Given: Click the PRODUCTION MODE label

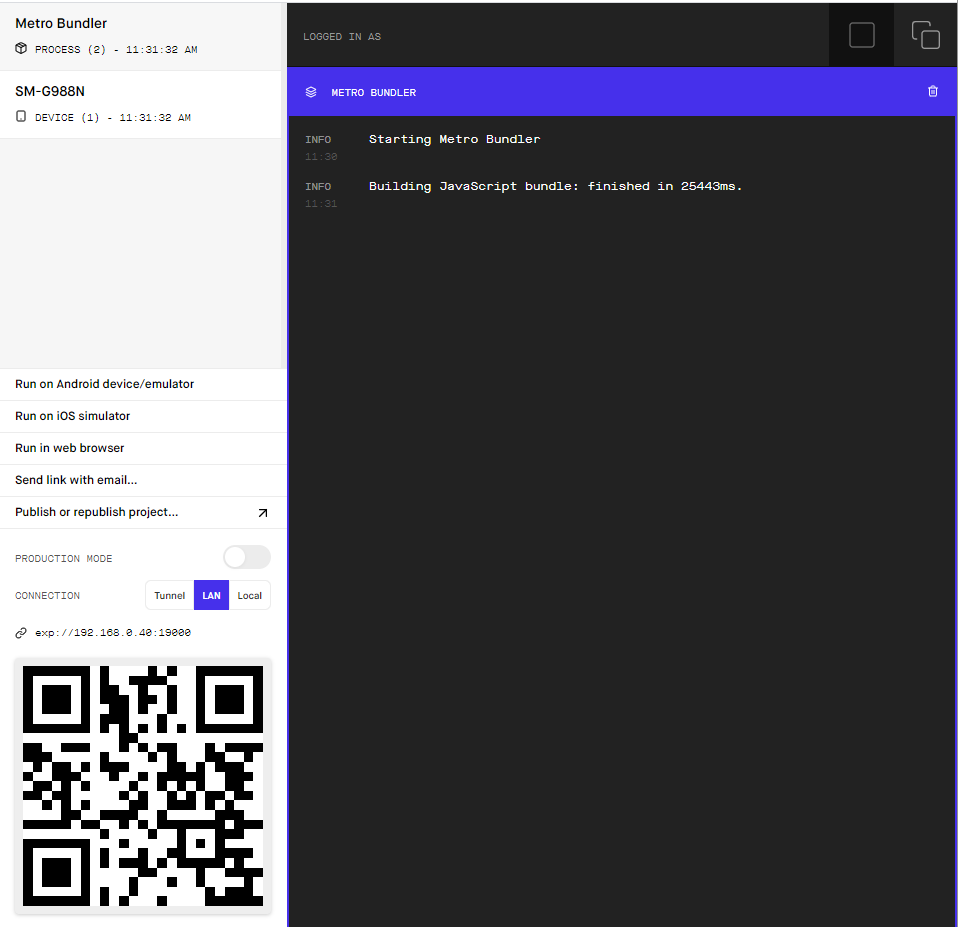Looking at the screenshot, I should click(x=64, y=559).
